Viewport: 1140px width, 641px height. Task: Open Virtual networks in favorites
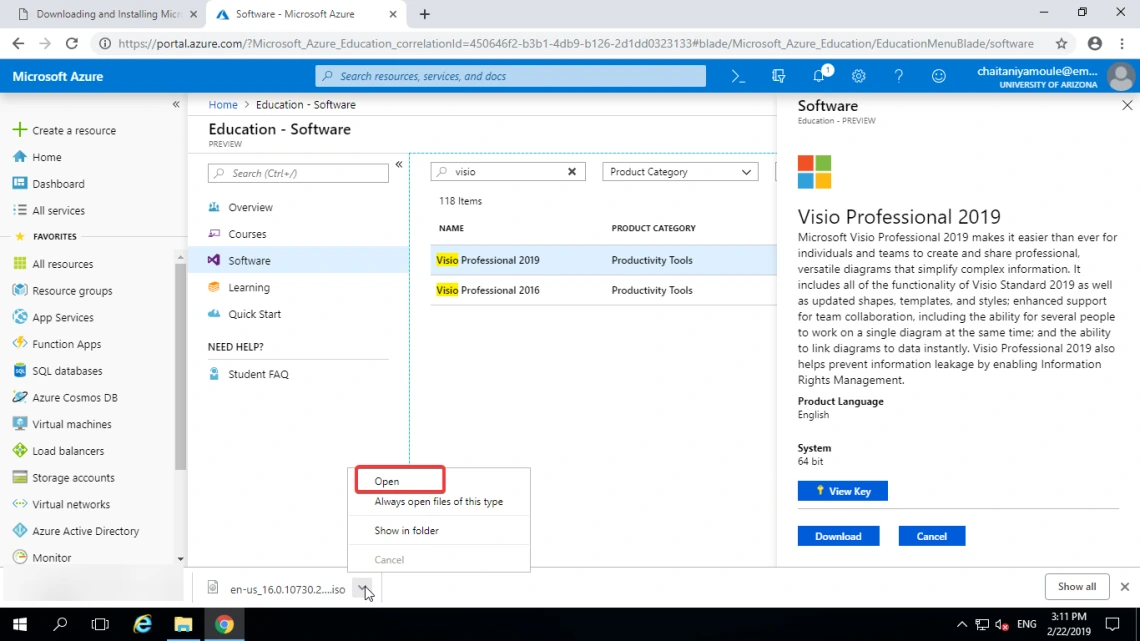pyautogui.click(x=71, y=504)
